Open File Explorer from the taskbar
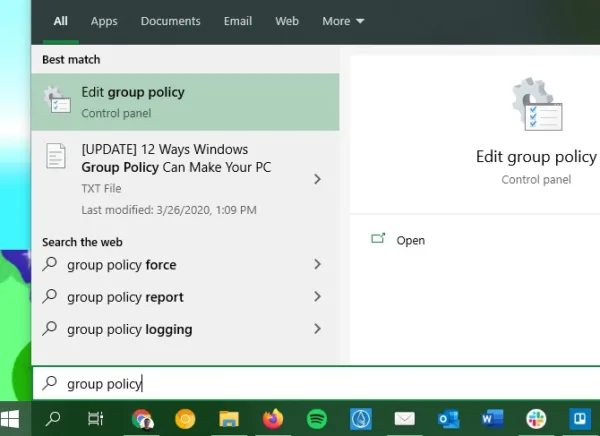Image resolution: width=600 pixels, height=436 pixels. (229, 419)
